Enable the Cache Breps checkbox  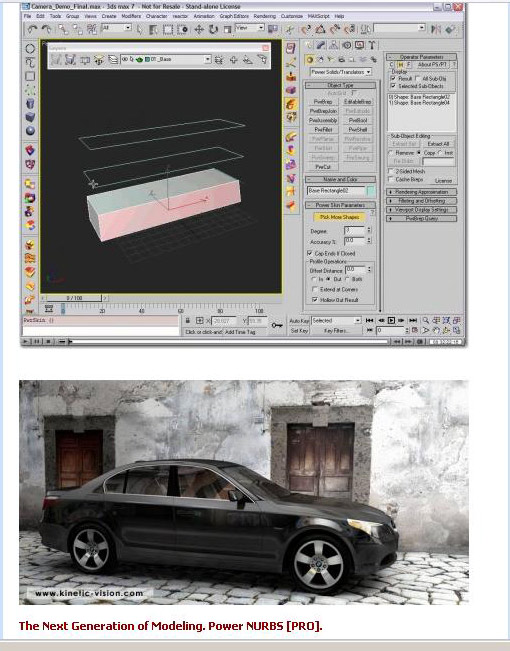[390, 179]
